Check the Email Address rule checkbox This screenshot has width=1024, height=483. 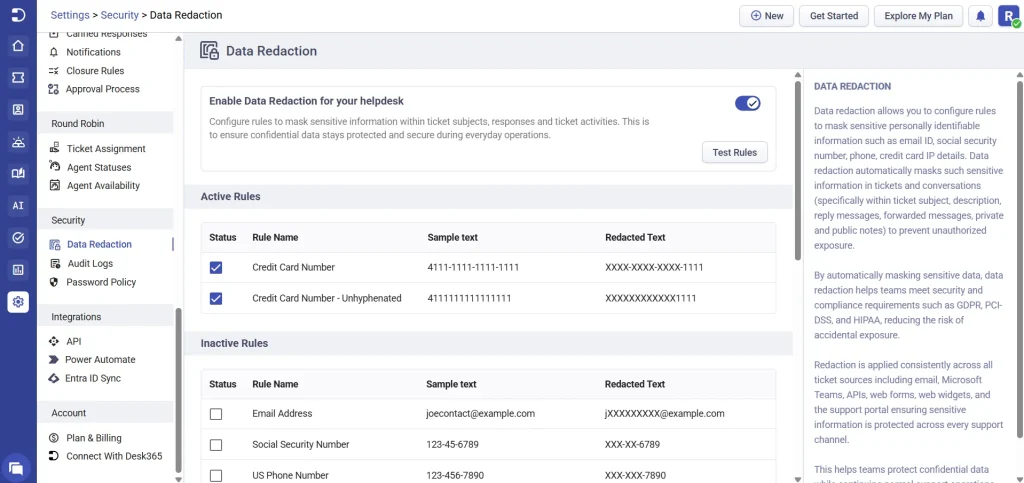tap(216, 414)
